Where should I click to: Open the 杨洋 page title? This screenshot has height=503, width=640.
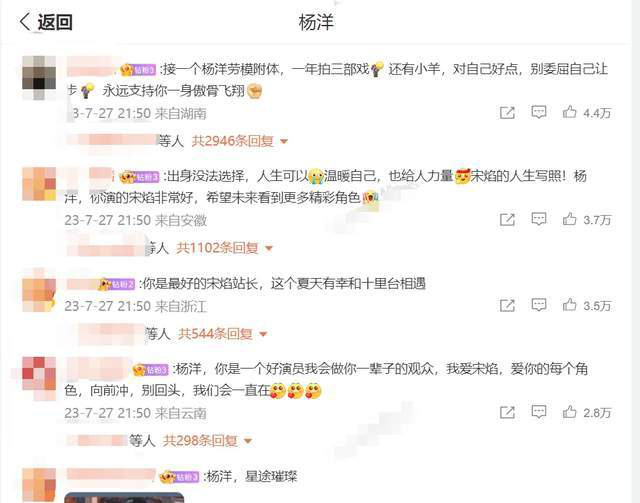tap(316, 22)
